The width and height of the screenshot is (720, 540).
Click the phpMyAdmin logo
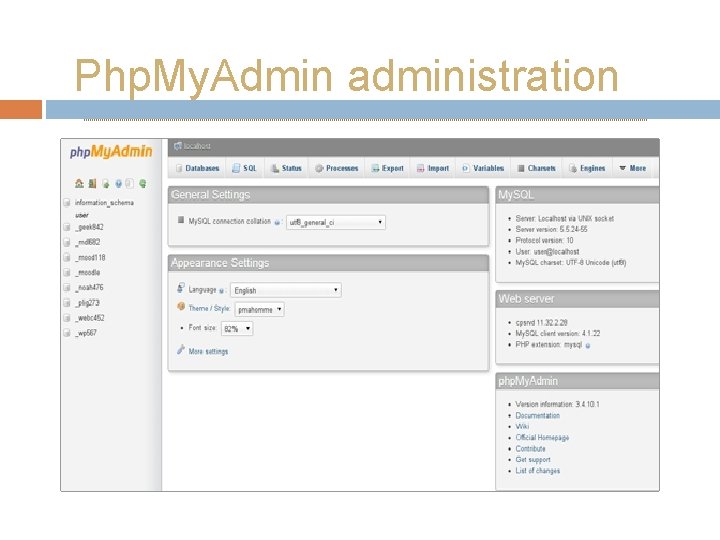pyautogui.click(x=111, y=152)
